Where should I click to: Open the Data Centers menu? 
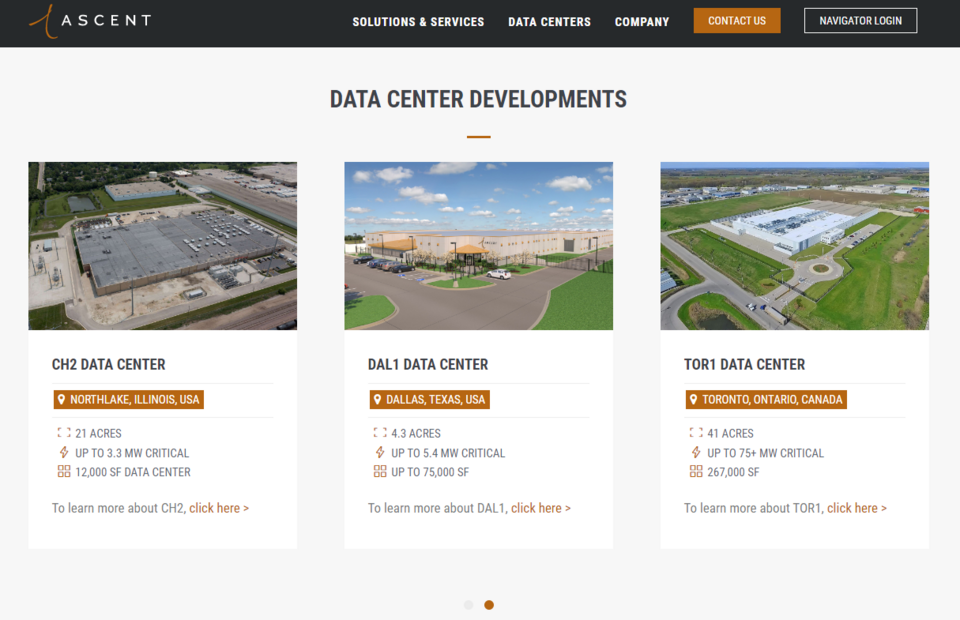[x=549, y=22]
